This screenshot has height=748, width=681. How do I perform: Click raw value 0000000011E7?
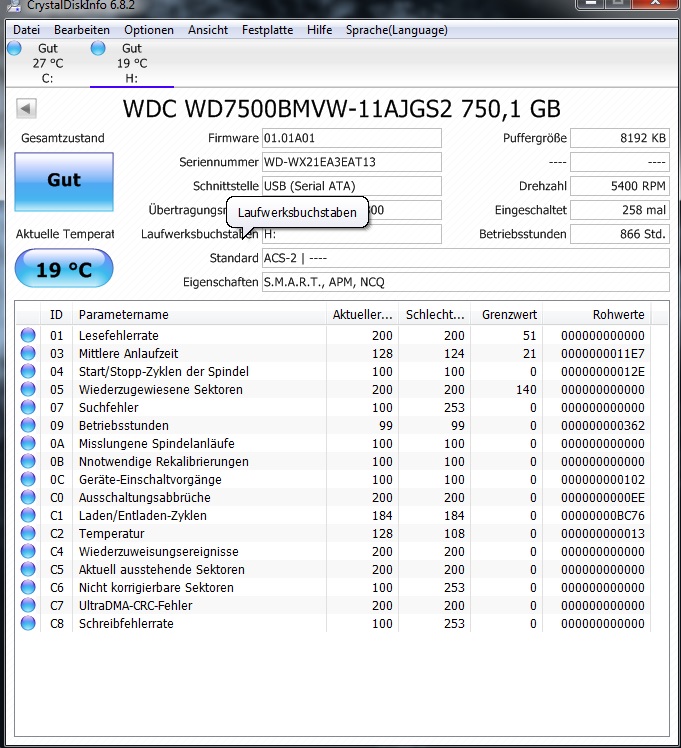click(603, 353)
